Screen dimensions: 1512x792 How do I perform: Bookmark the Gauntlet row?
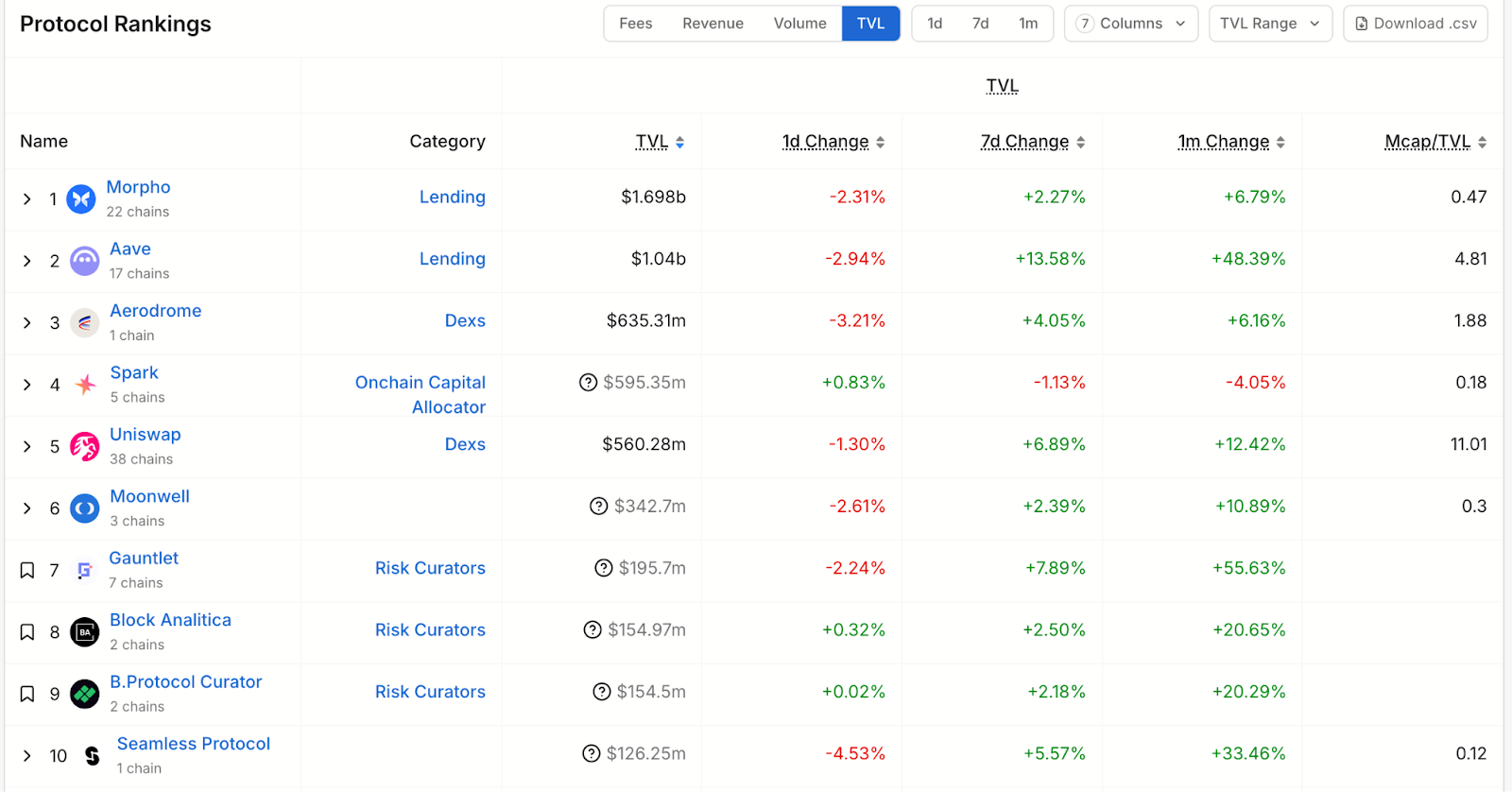pyautogui.click(x=27, y=570)
